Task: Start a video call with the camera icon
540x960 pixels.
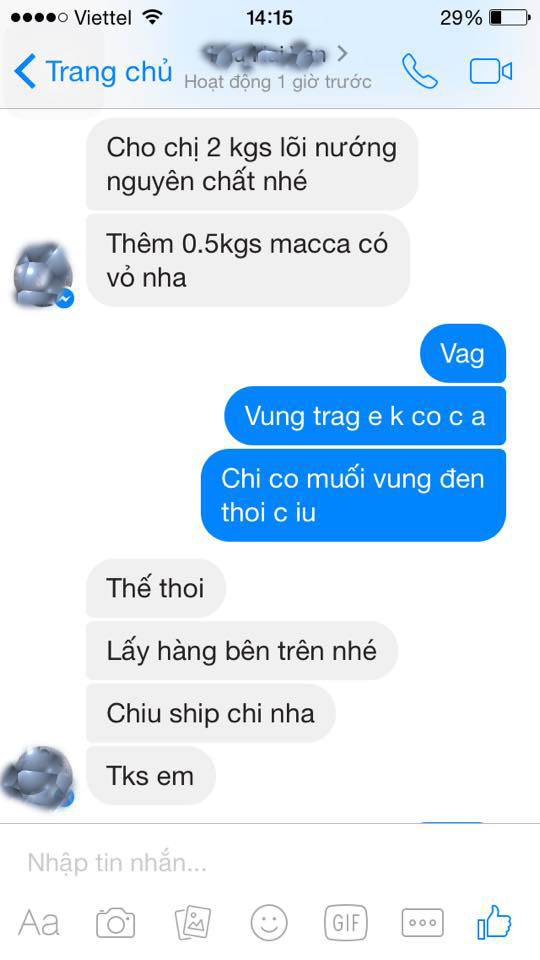Action: tap(490, 72)
